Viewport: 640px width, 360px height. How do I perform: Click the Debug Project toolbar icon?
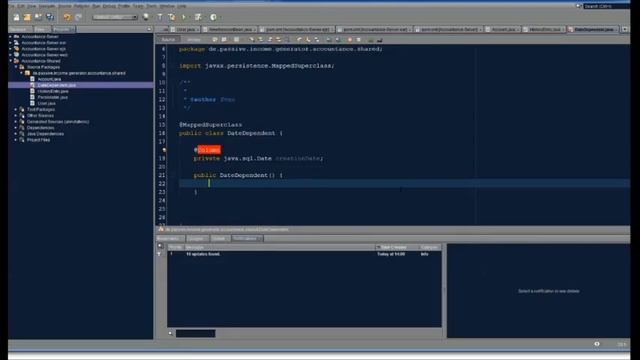pos(198,17)
